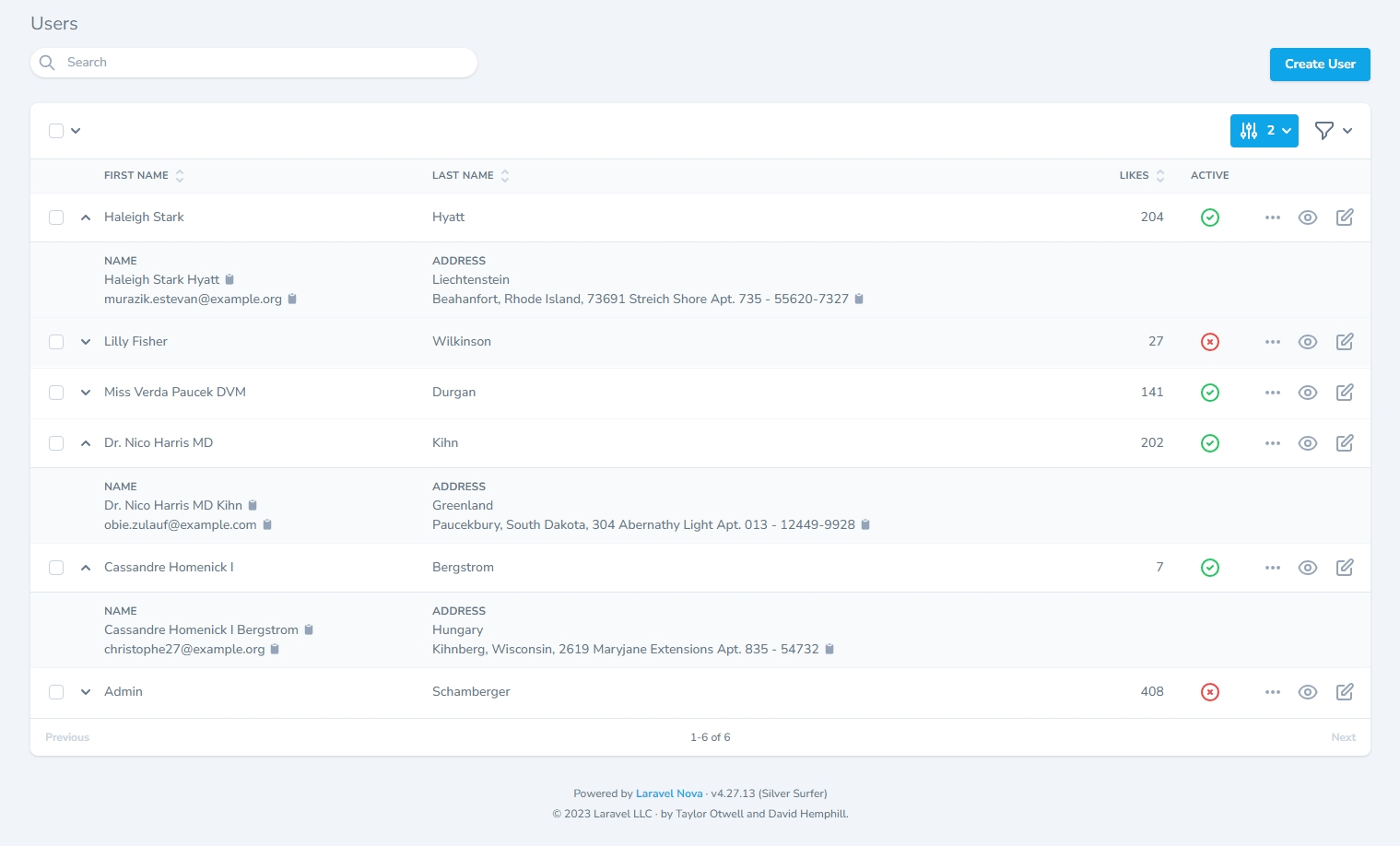Viewport: 1400px width, 846px height.
Task: Click into the Search users field
Action: (x=253, y=62)
